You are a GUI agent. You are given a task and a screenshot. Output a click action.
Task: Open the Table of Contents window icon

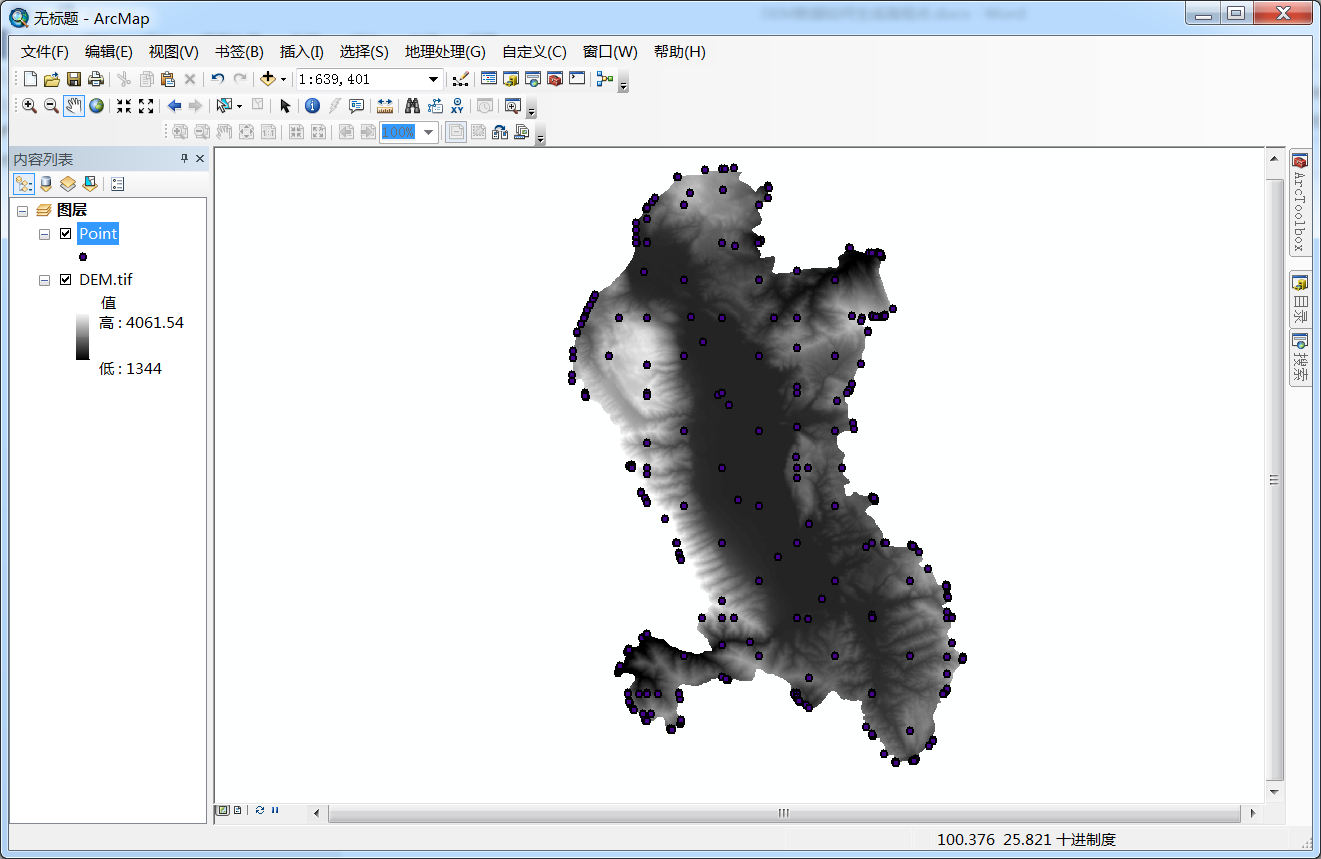pyautogui.click(x=489, y=78)
